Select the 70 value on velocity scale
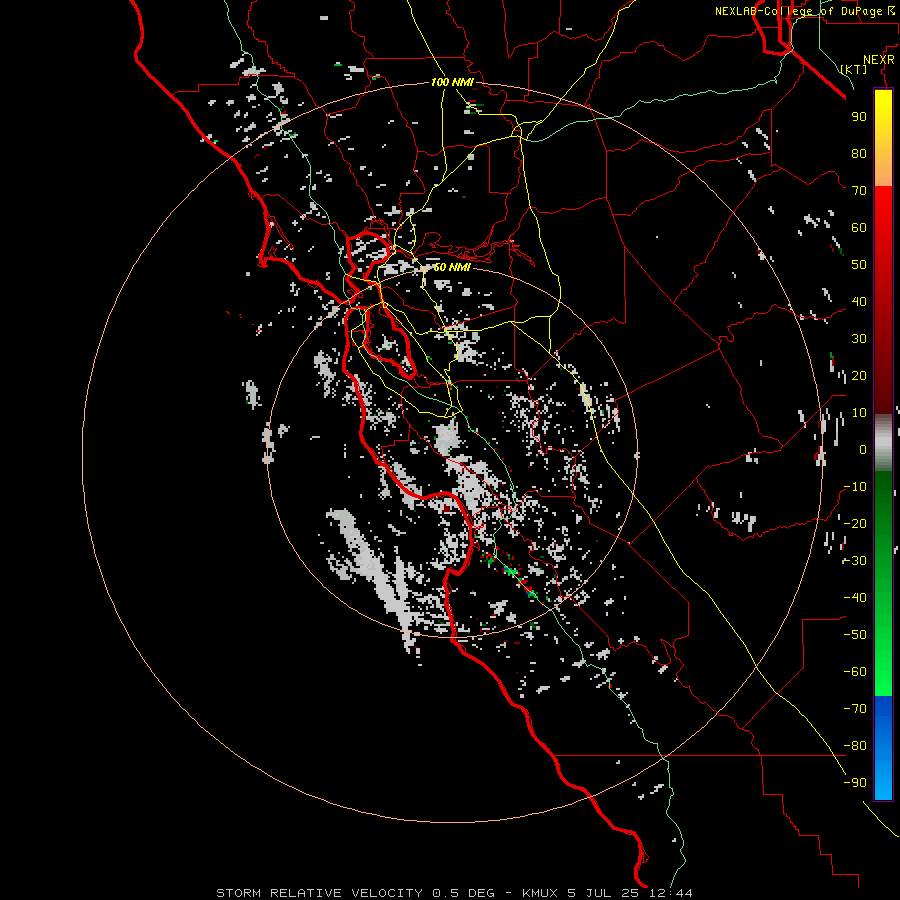The width and height of the screenshot is (900, 900). click(859, 191)
